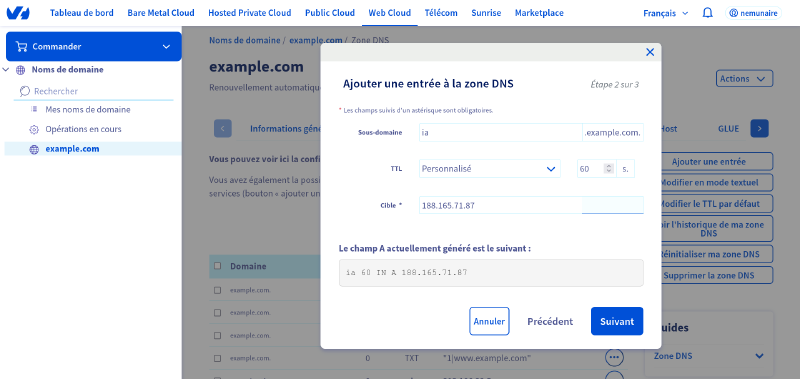Click the shopping cart icon in Commander
800x379 pixels.
pyautogui.click(x=21, y=46)
